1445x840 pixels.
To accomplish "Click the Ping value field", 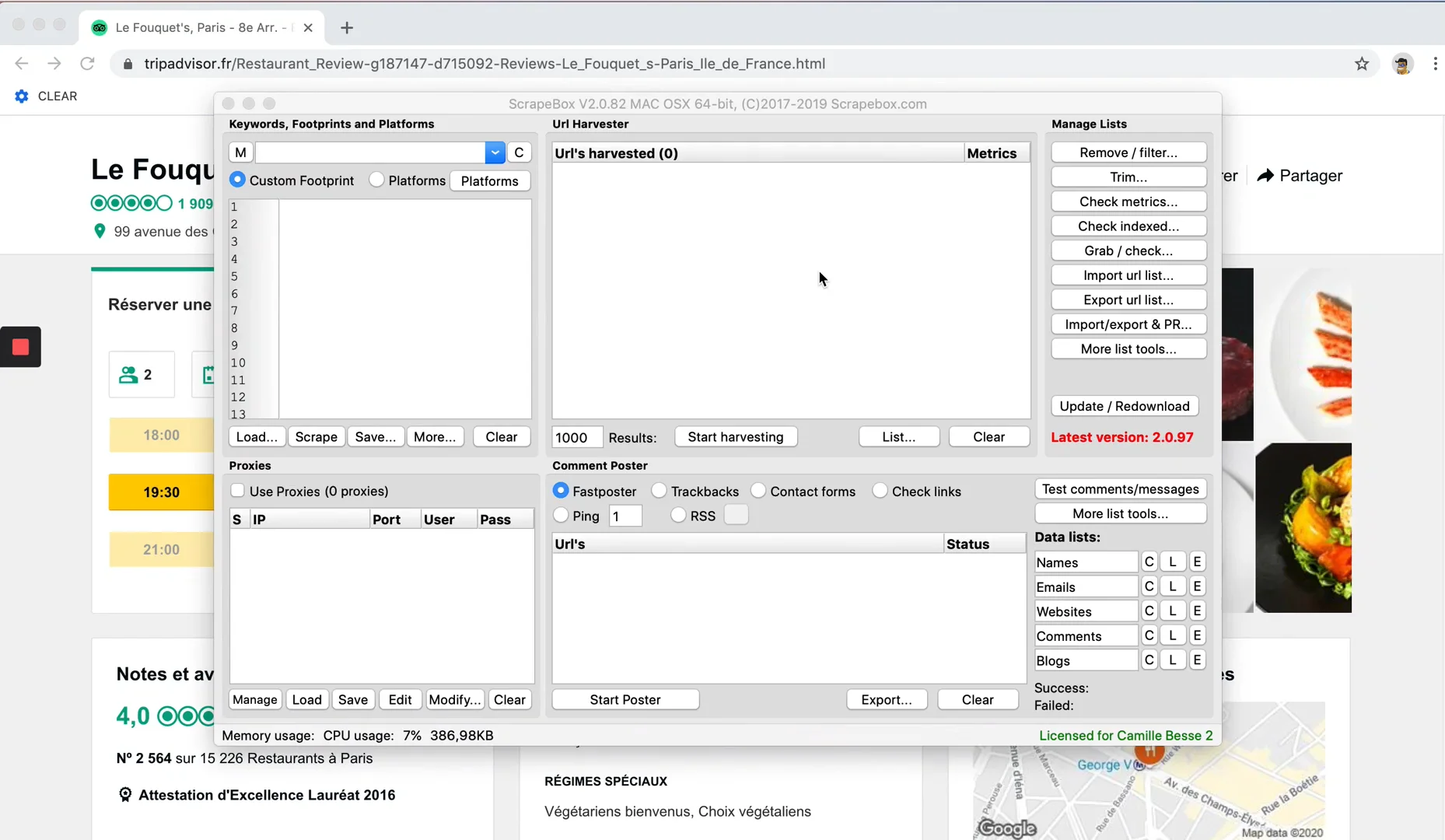I will (625, 516).
